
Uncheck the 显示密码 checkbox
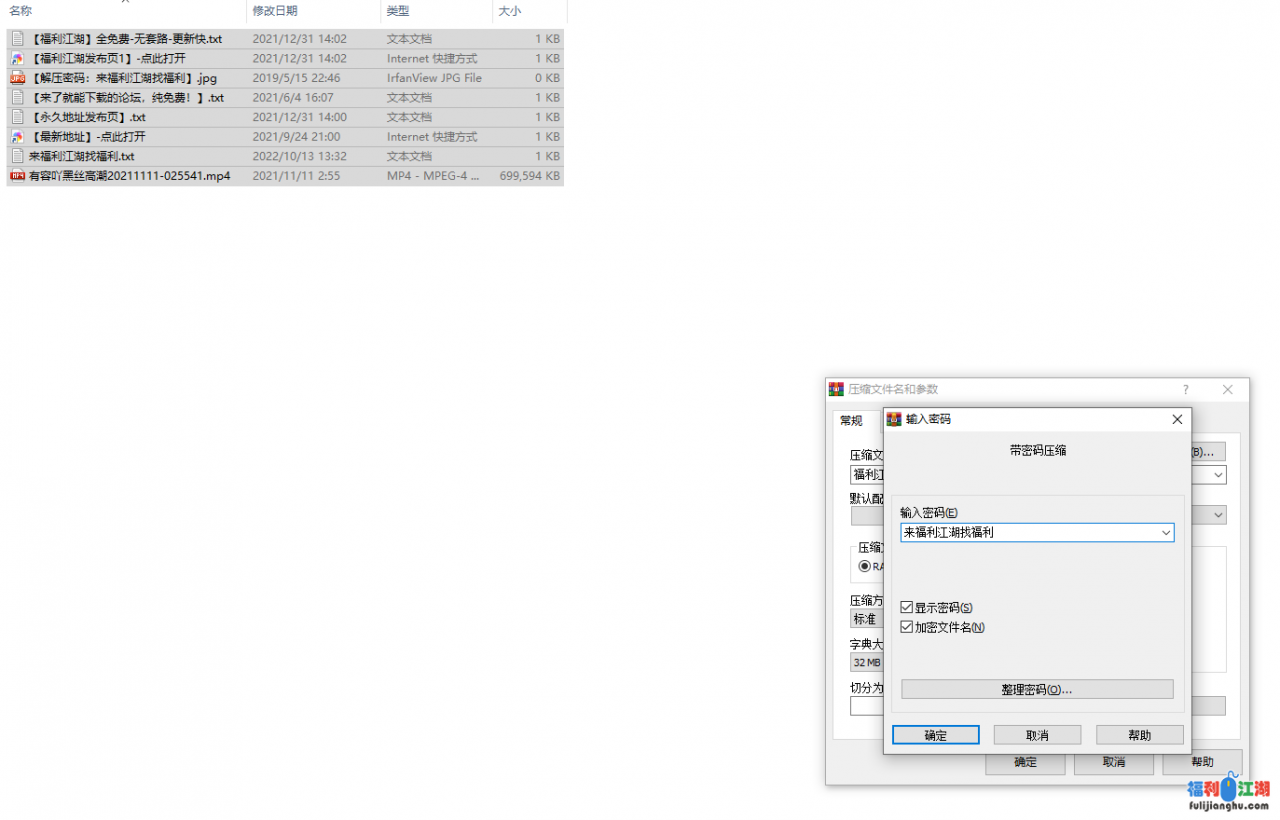[x=907, y=608]
